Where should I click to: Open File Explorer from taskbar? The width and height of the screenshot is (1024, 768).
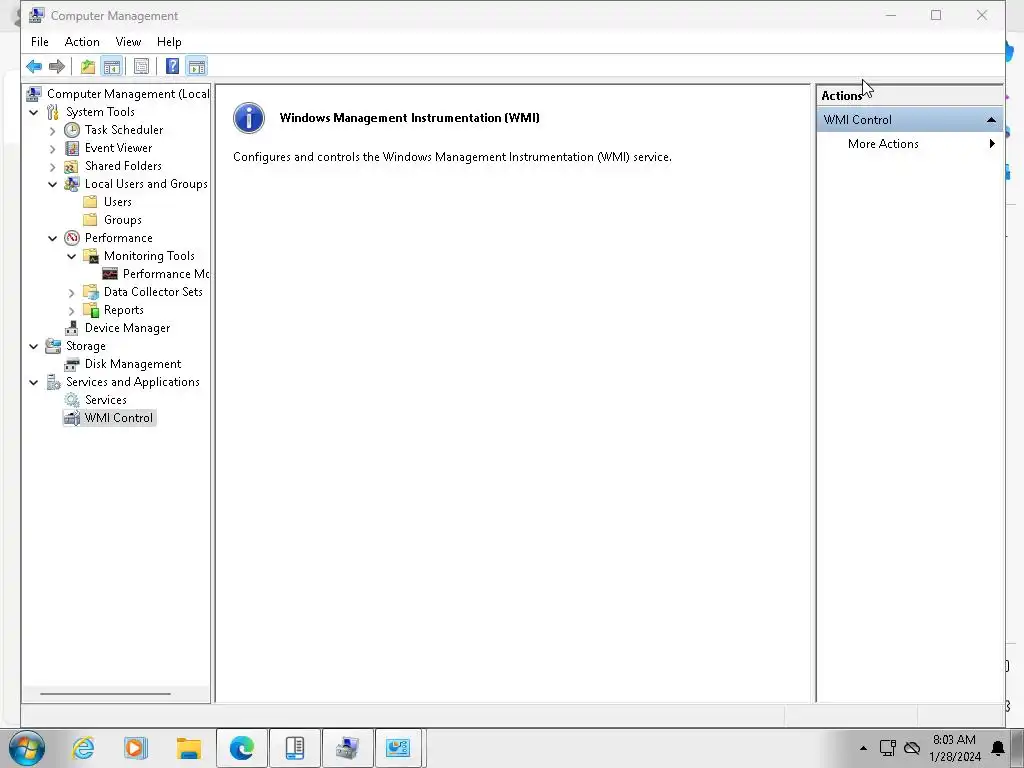[189, 748]
